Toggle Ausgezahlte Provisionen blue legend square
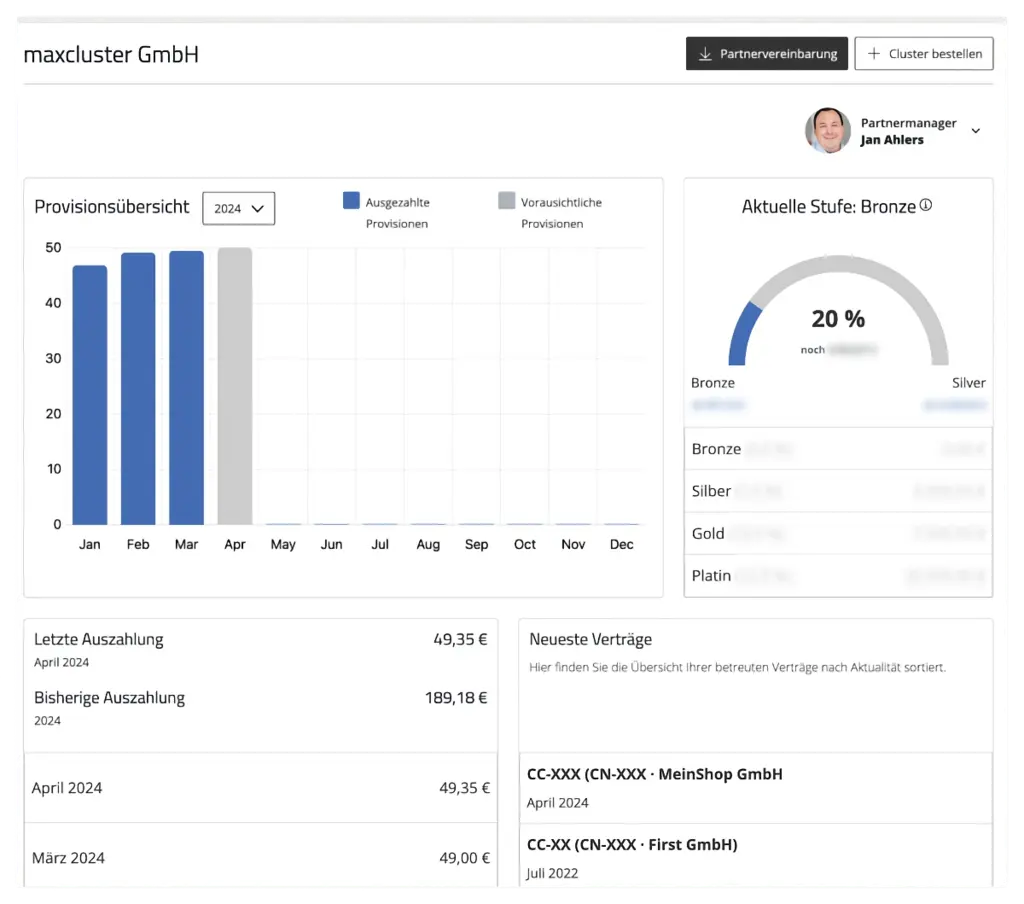 pos(351,201)
